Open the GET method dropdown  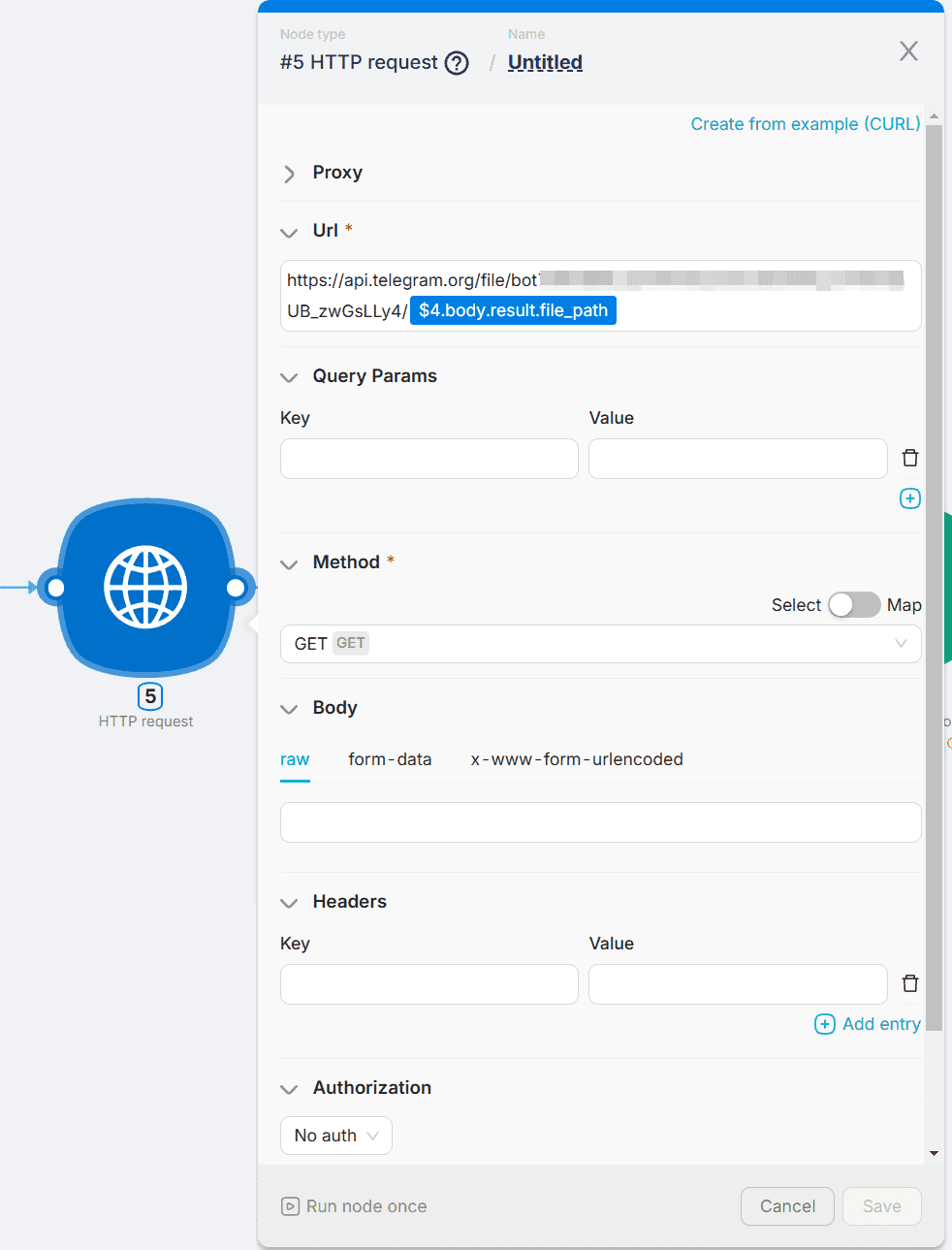(600, 644)
